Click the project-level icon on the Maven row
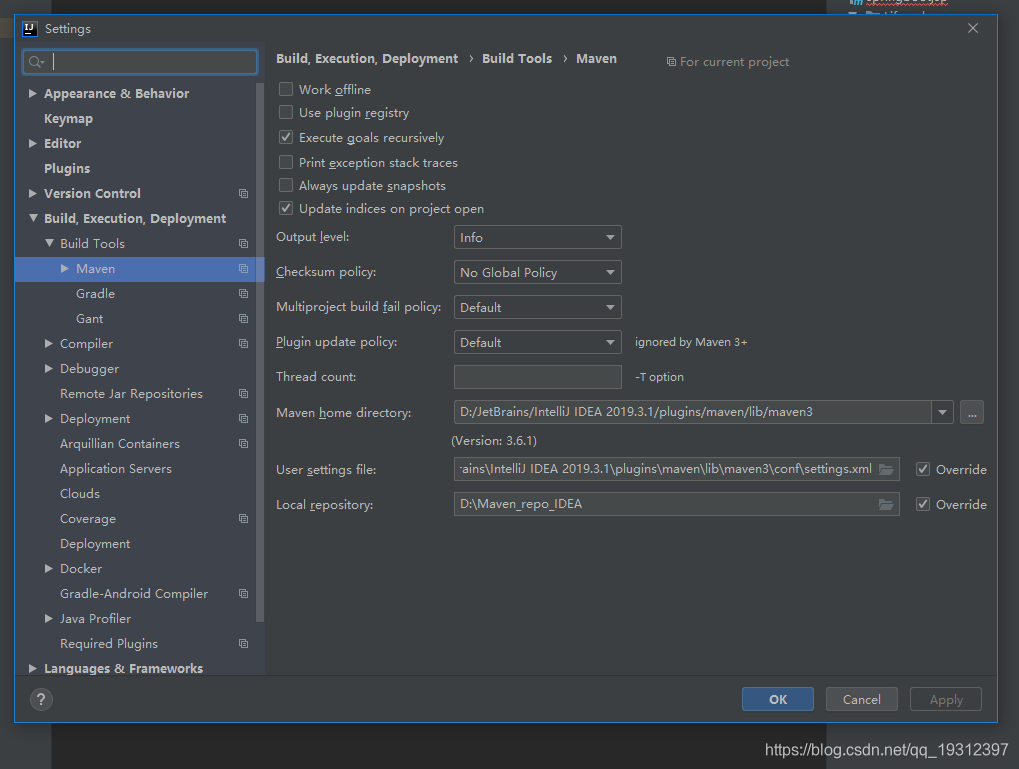Image resolution: width=1019 pixels, height=769 pixels. 244,268
